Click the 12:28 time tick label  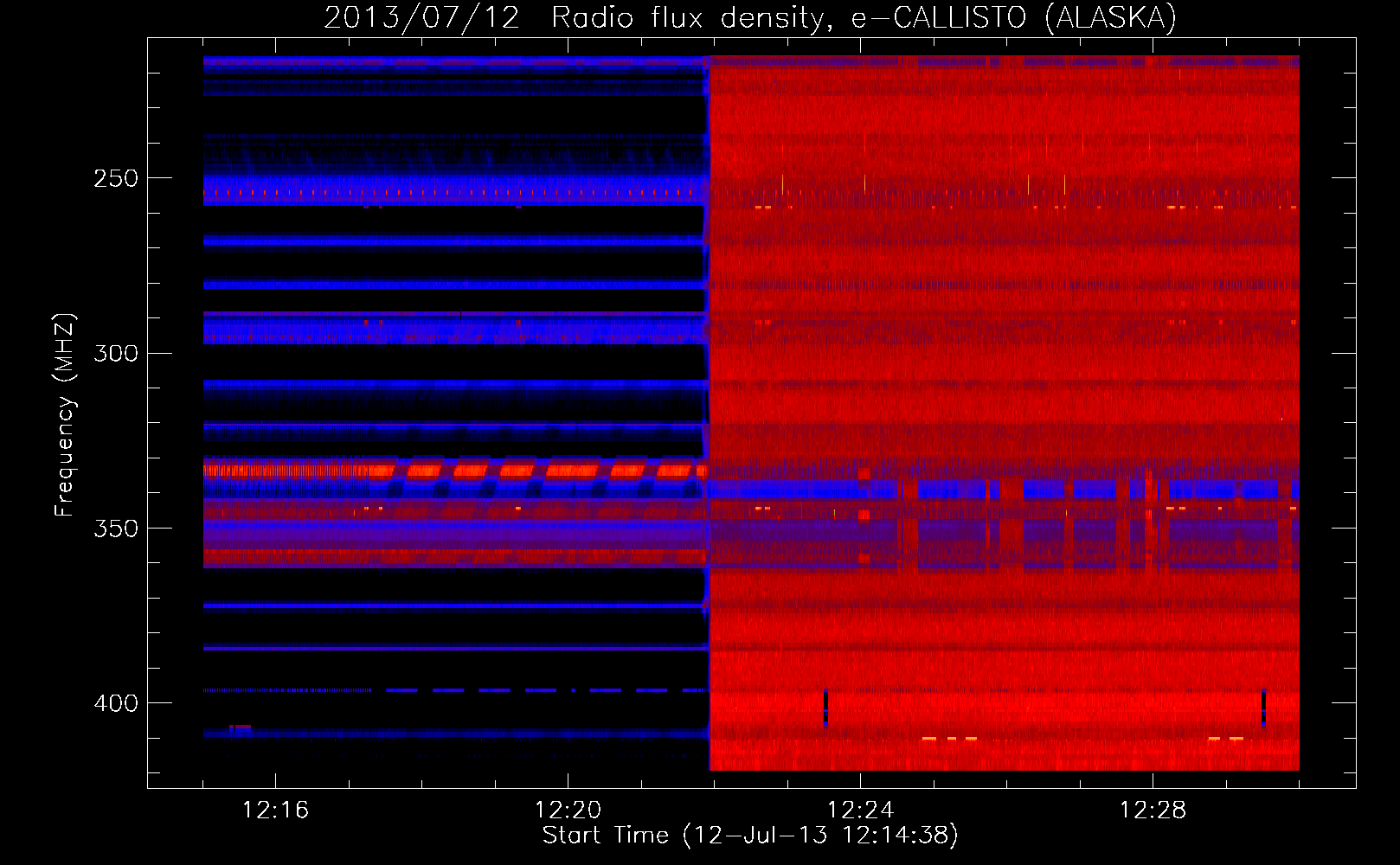(1153, 811)
